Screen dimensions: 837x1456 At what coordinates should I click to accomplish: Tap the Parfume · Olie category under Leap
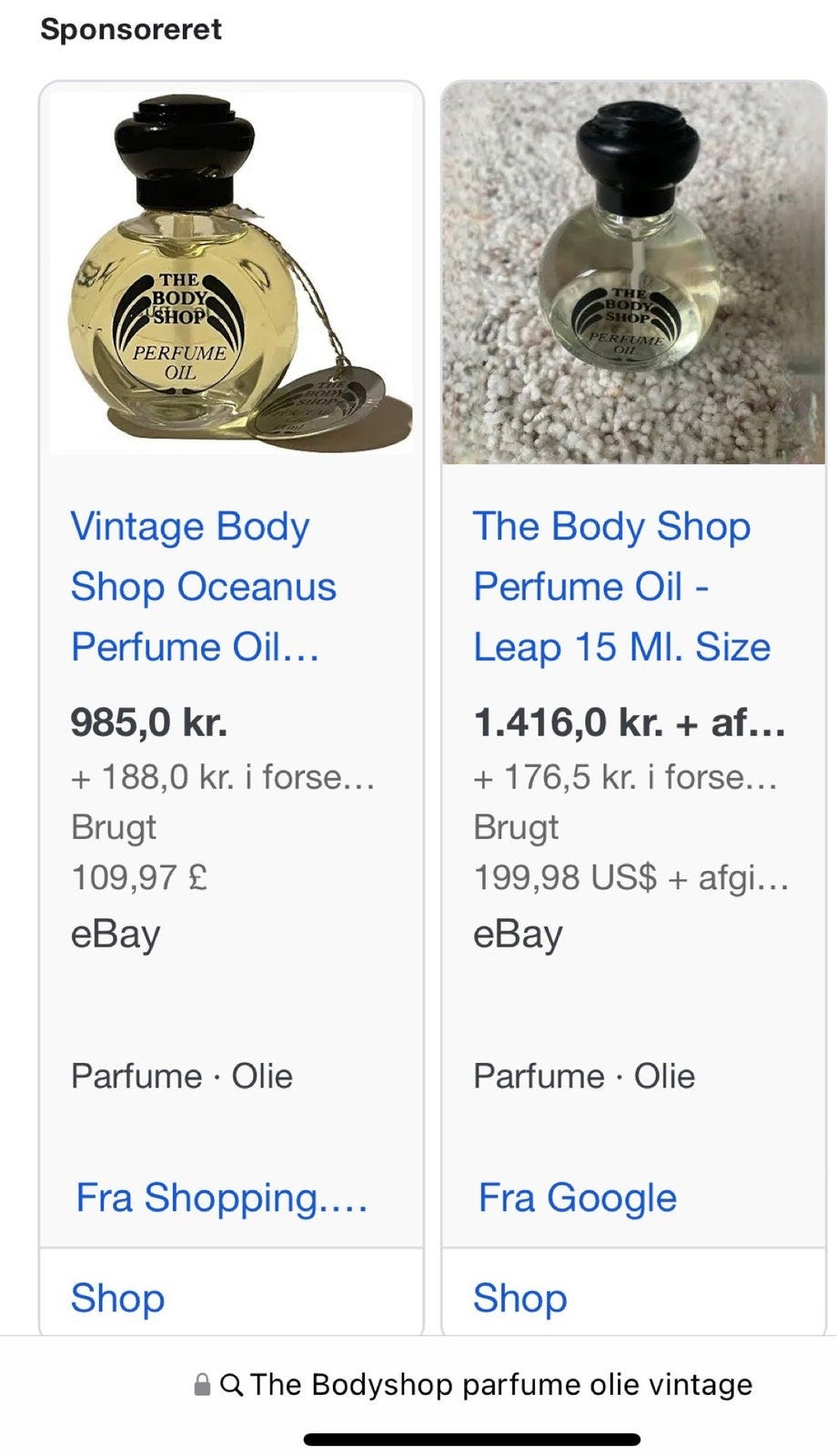click(584, 1076)
